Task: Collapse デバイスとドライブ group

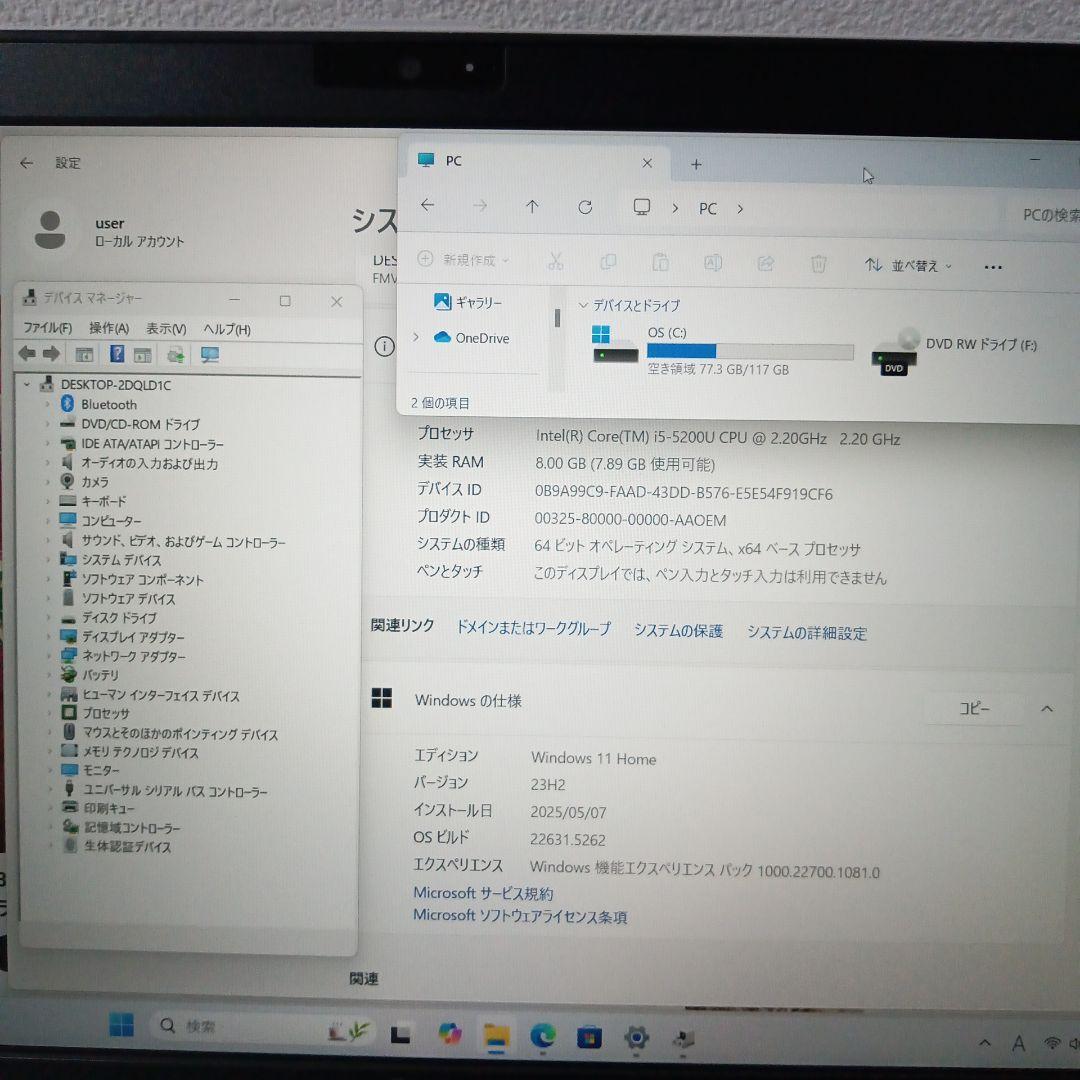Action: coord(583,304)
